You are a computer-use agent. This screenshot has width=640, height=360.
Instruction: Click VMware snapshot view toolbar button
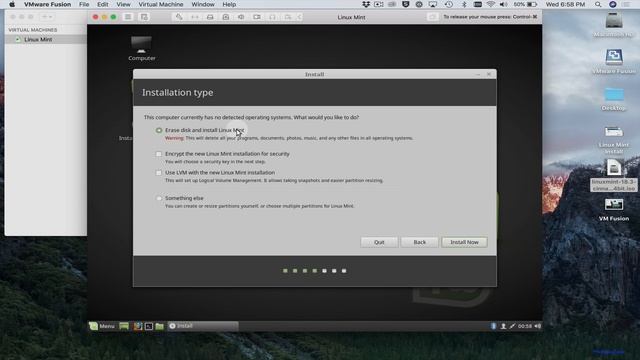tap(144, 17)
